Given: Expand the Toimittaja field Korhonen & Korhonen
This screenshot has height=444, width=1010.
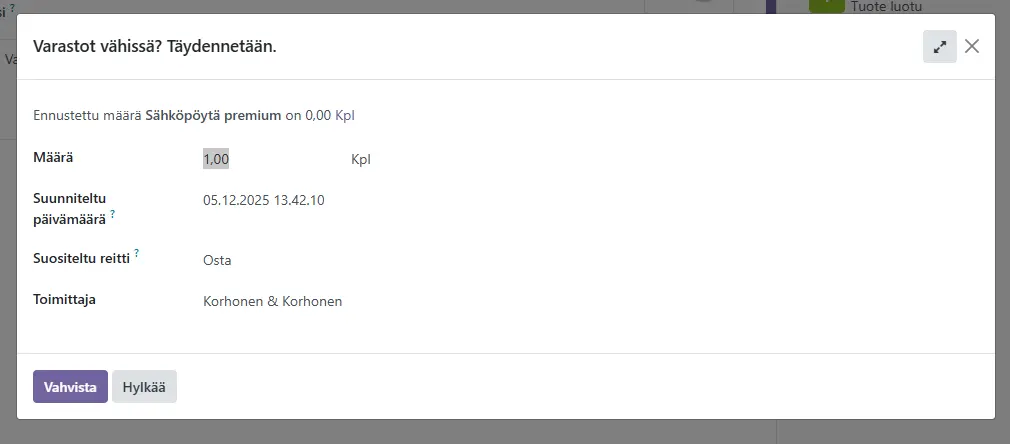Looking at the screenshot, I should [272, 301].
